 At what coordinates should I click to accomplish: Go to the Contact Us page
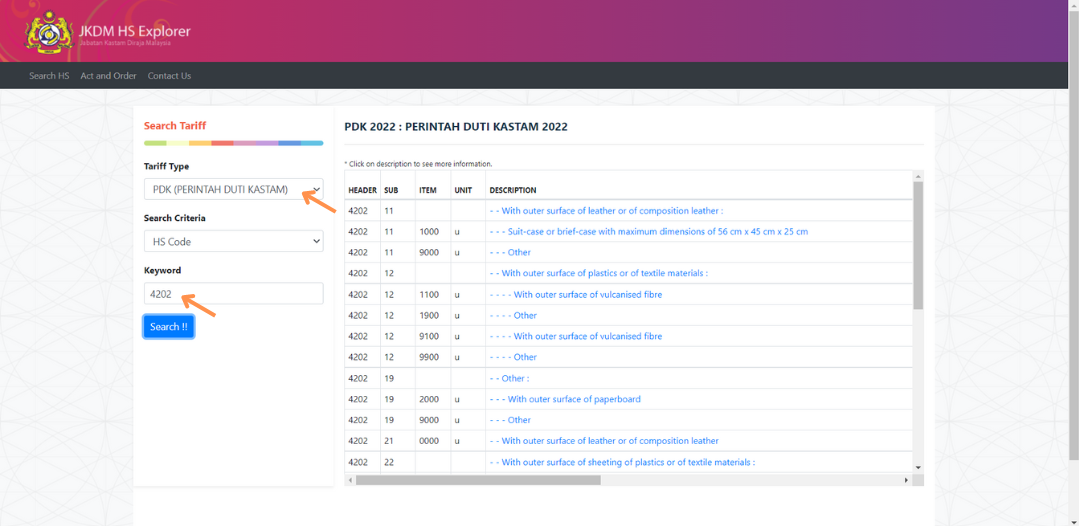(169, 76)
